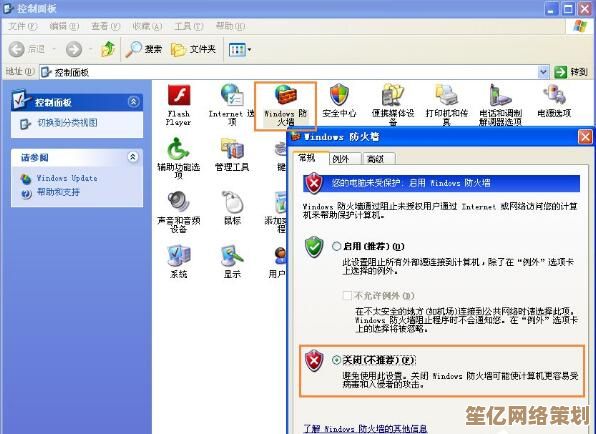Open the Security Center (安全中心) icon

coord(339,101)
